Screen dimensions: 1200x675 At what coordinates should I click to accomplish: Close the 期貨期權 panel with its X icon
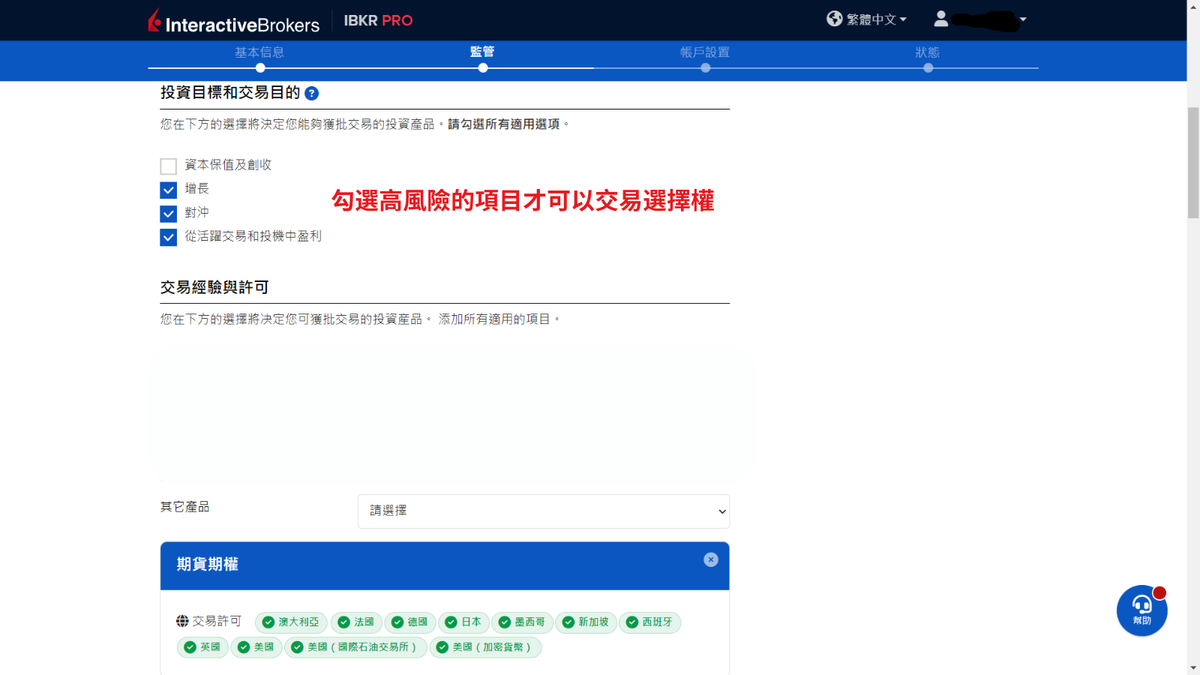click(x=711, y=559)
